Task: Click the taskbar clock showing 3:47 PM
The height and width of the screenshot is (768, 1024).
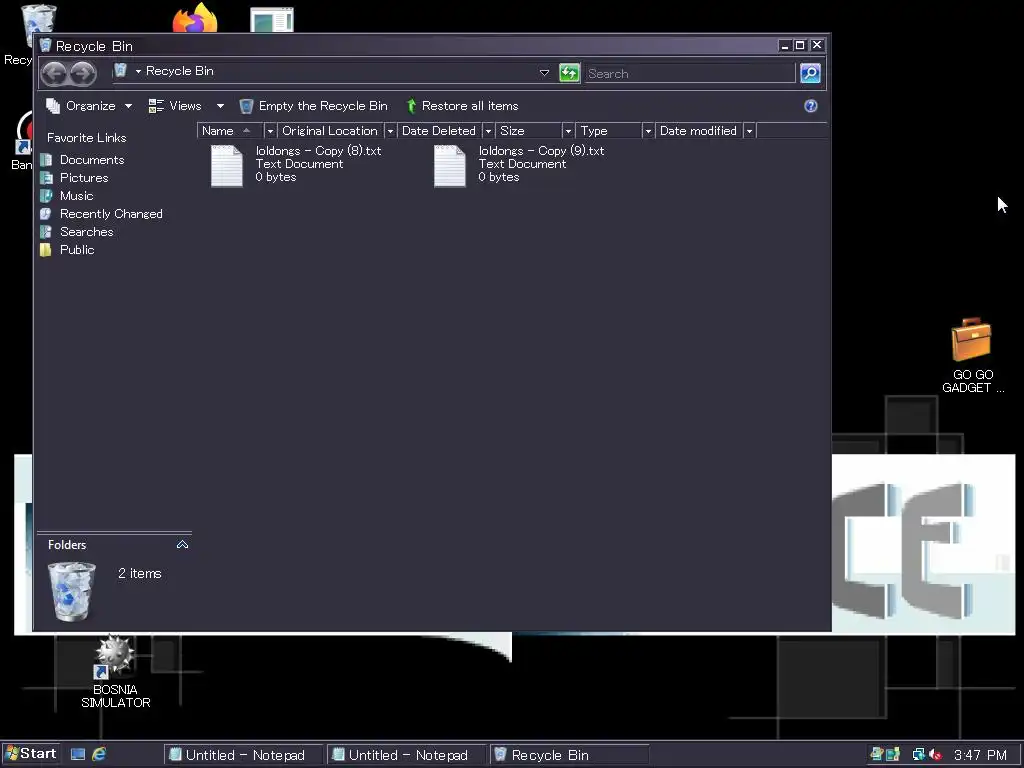Action: pos(980,755)
